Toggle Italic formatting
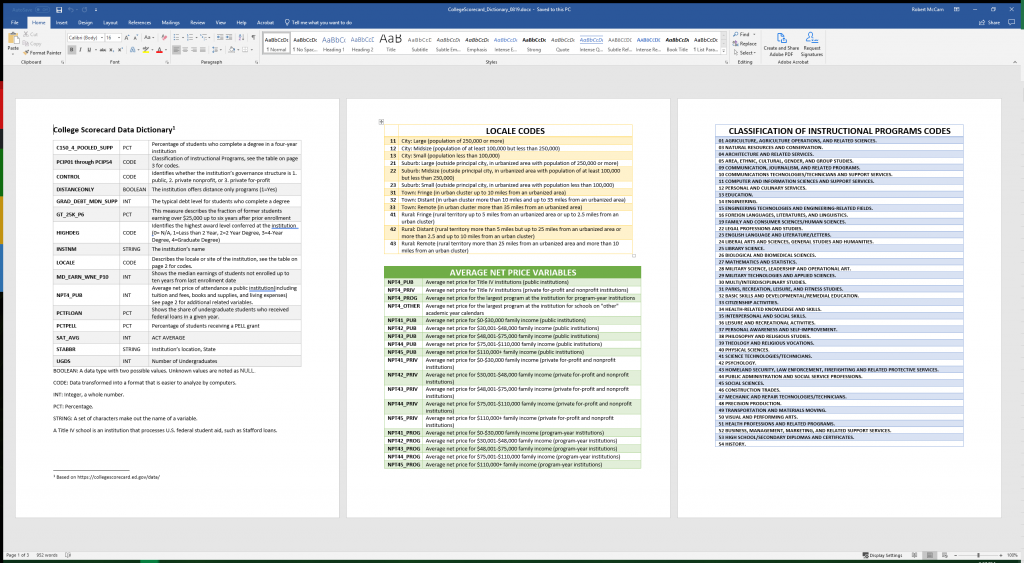Screen dimensions: 1024x563 click(x=80, y=50)
